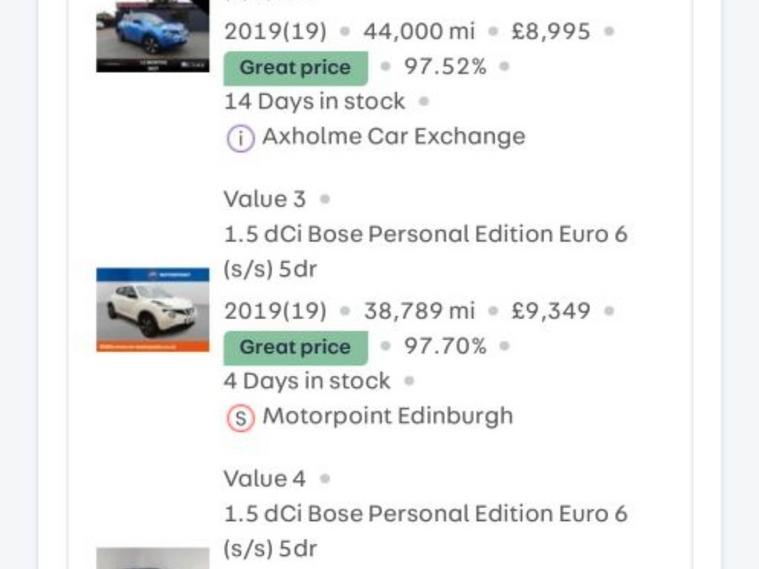This screenshot has height=569, width=759.
Task: Click the Great price badge above 14 Days in stock
Action: pos(295,68)
